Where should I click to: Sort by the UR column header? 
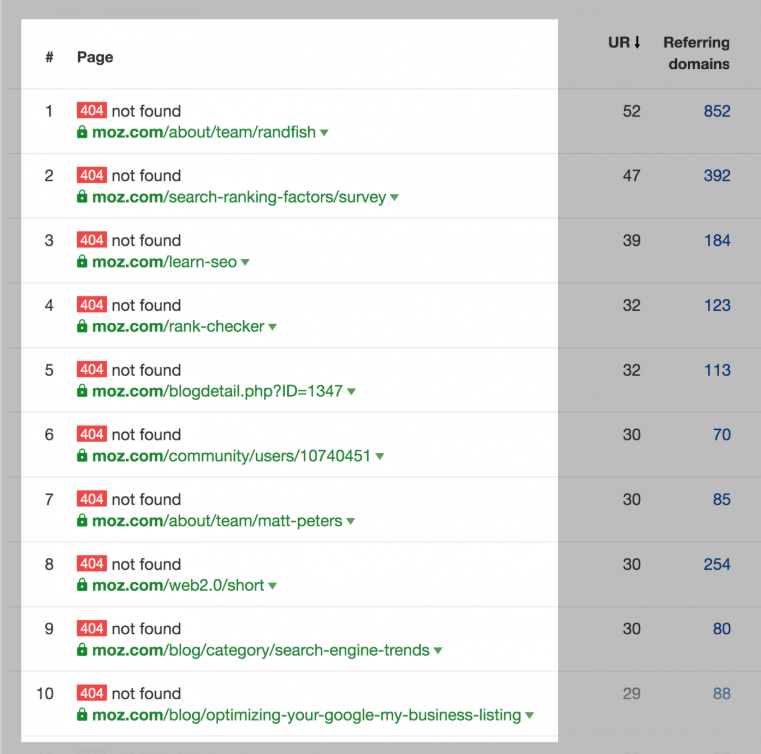624,43
